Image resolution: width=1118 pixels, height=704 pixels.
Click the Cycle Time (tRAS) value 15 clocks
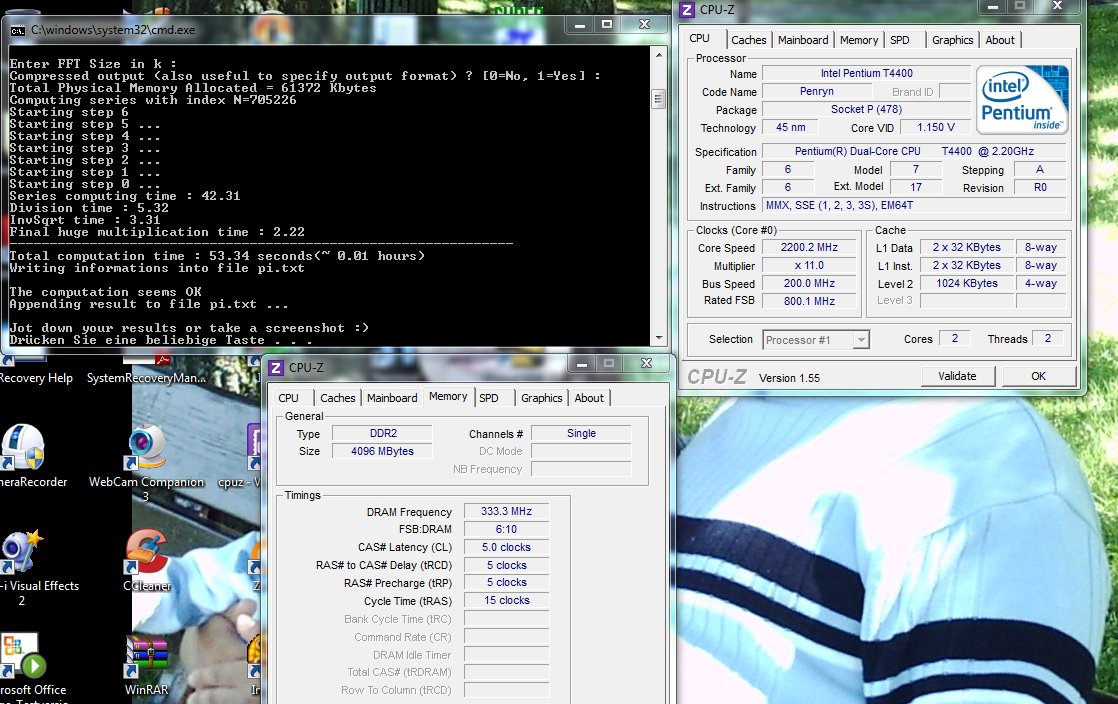coord(506,601)
